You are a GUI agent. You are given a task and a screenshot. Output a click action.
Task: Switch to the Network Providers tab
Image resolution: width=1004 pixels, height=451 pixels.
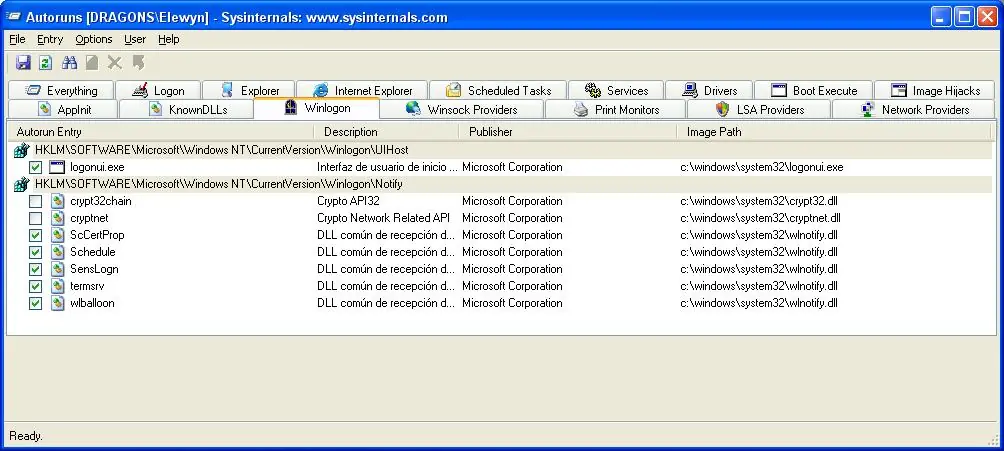(x=914, y=110)
